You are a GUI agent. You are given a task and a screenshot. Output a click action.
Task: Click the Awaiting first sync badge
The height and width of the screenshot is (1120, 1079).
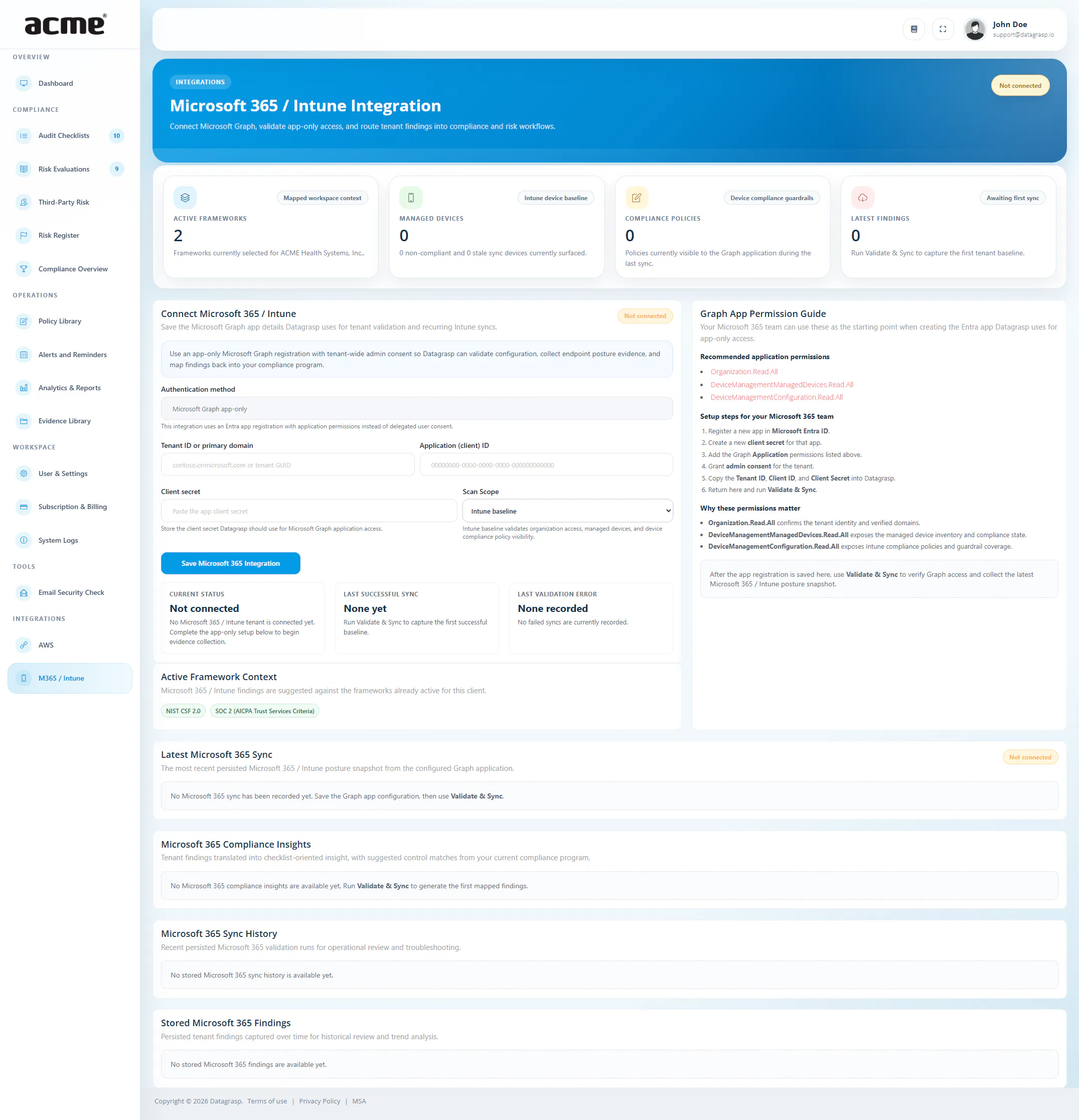click(x=1013, y=198)
